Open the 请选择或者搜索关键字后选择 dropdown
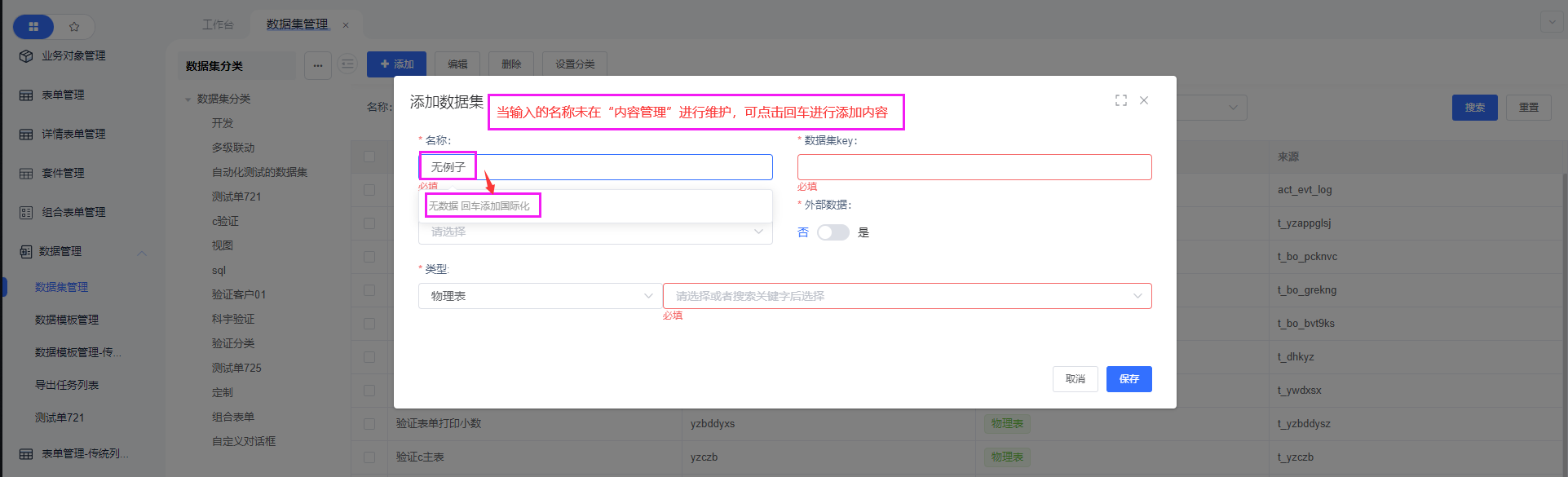Image resolution: width=1568 pixels, height=477 pixels. pos(907,296)
